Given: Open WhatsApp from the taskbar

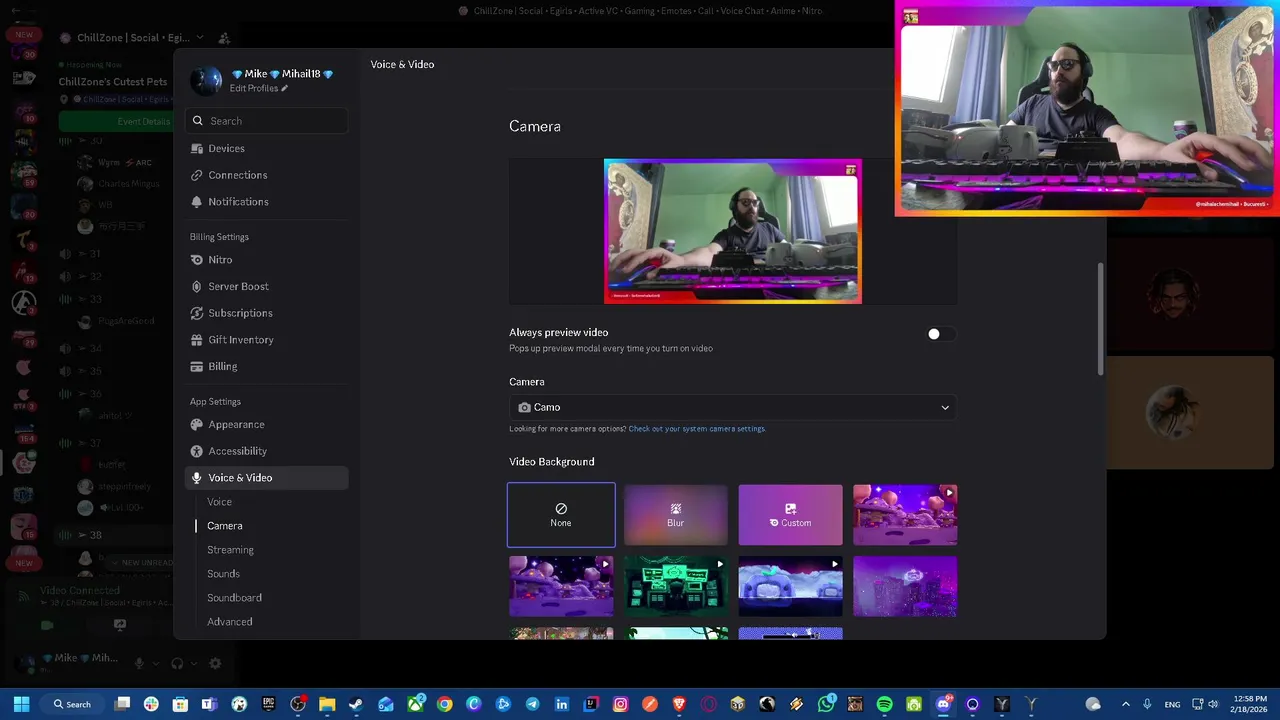Looking at the screenshot, I should click(x=826, y=704).
